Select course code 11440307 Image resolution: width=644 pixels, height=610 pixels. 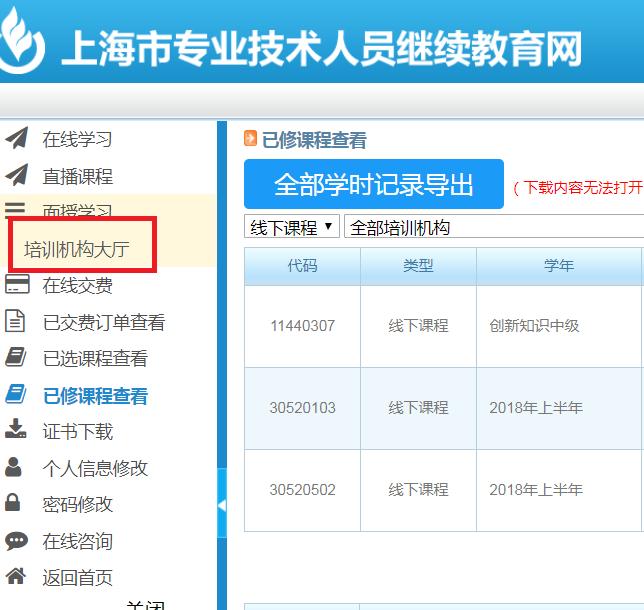pos(302,326)
